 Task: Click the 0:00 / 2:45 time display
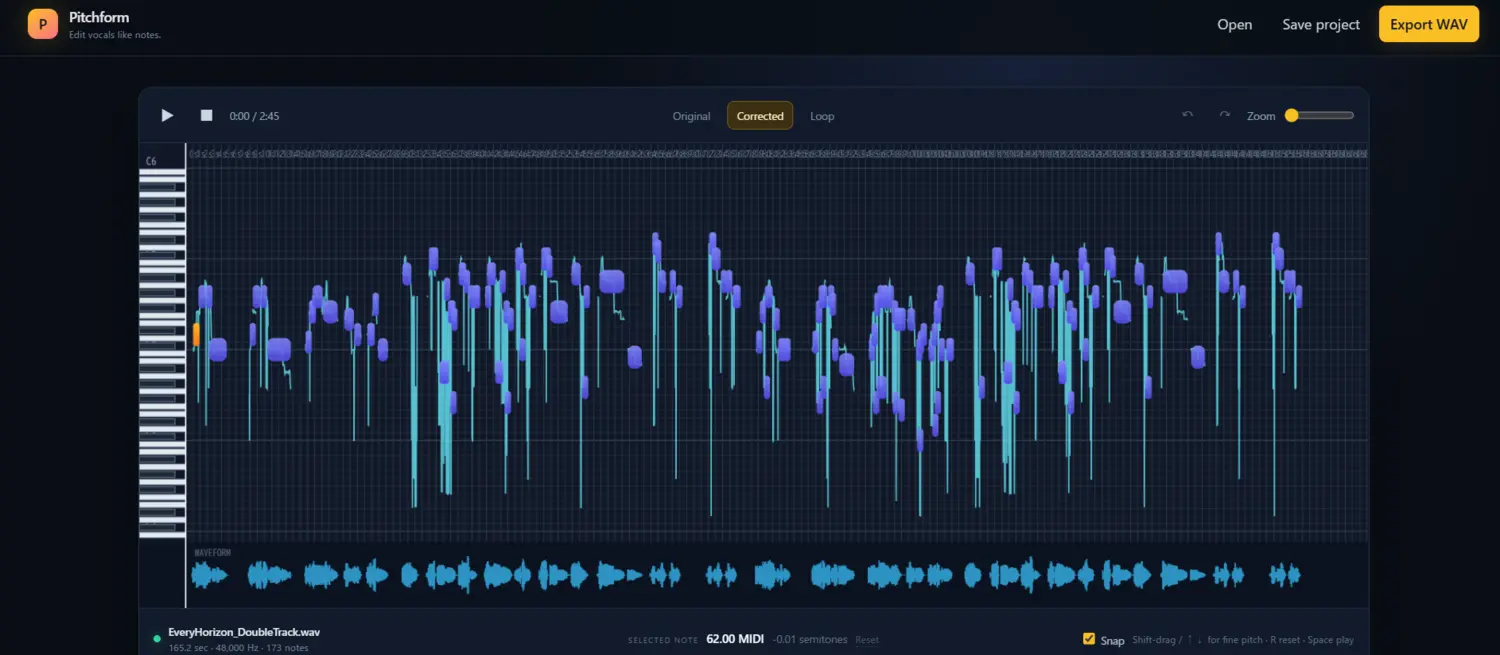click(x=254, y=116)
